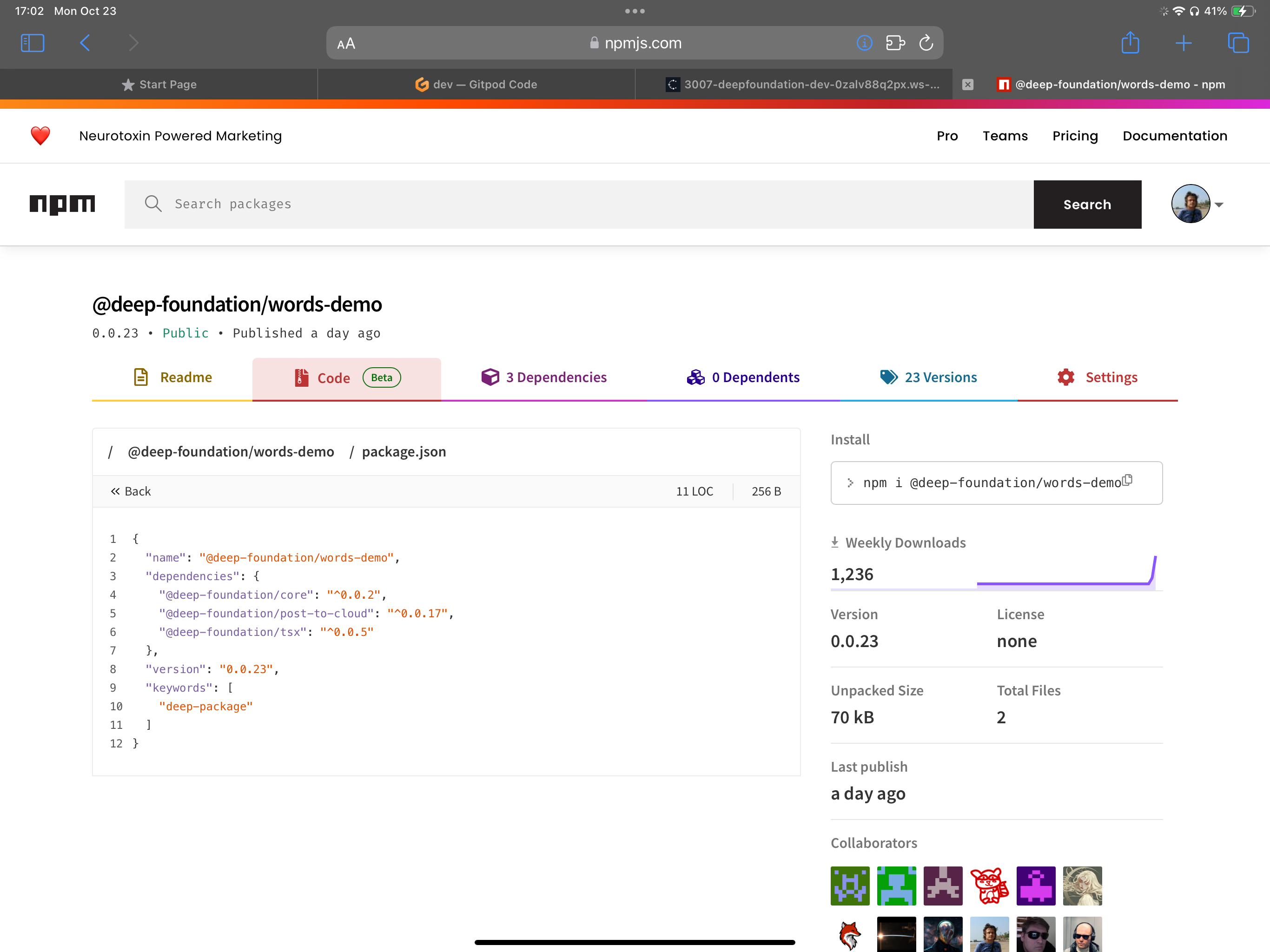Click the Search packages input field

[402, 204]
